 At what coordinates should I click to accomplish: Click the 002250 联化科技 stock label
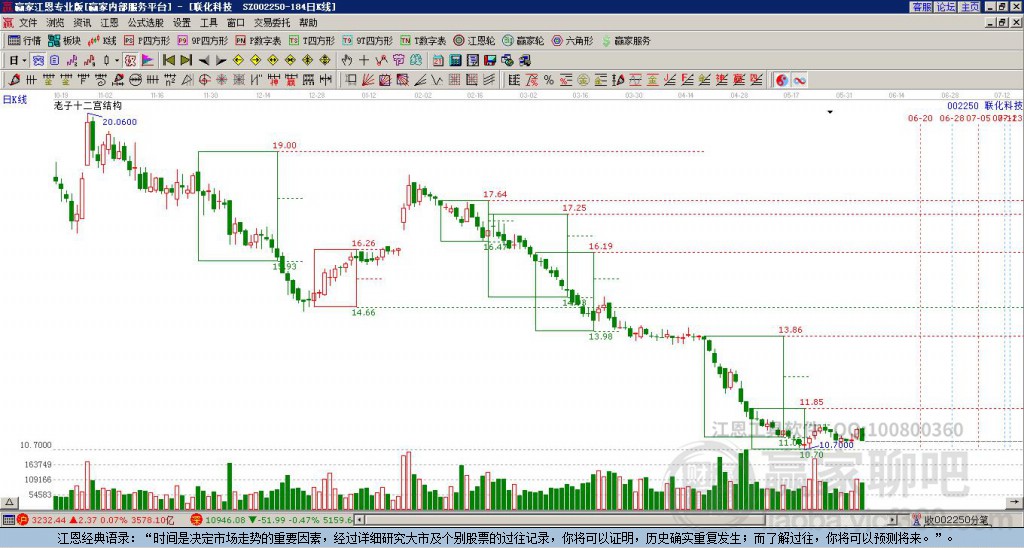click(x=984, y=105)
